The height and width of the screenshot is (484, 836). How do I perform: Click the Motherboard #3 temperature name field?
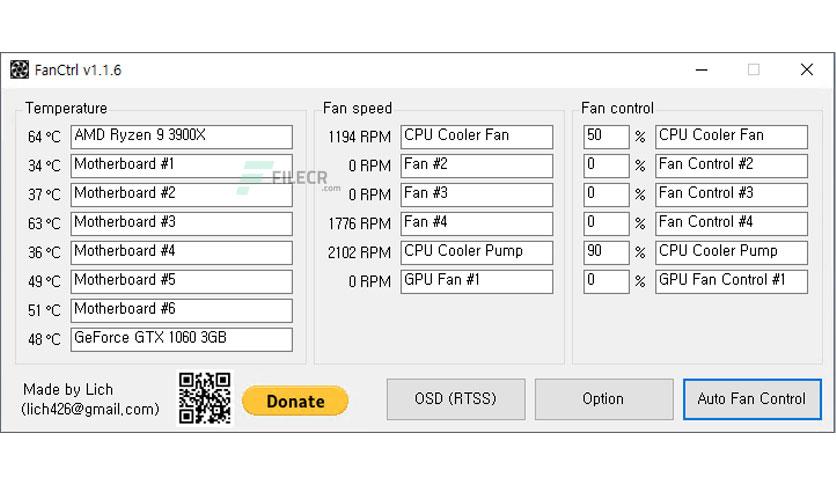(181, 224)
